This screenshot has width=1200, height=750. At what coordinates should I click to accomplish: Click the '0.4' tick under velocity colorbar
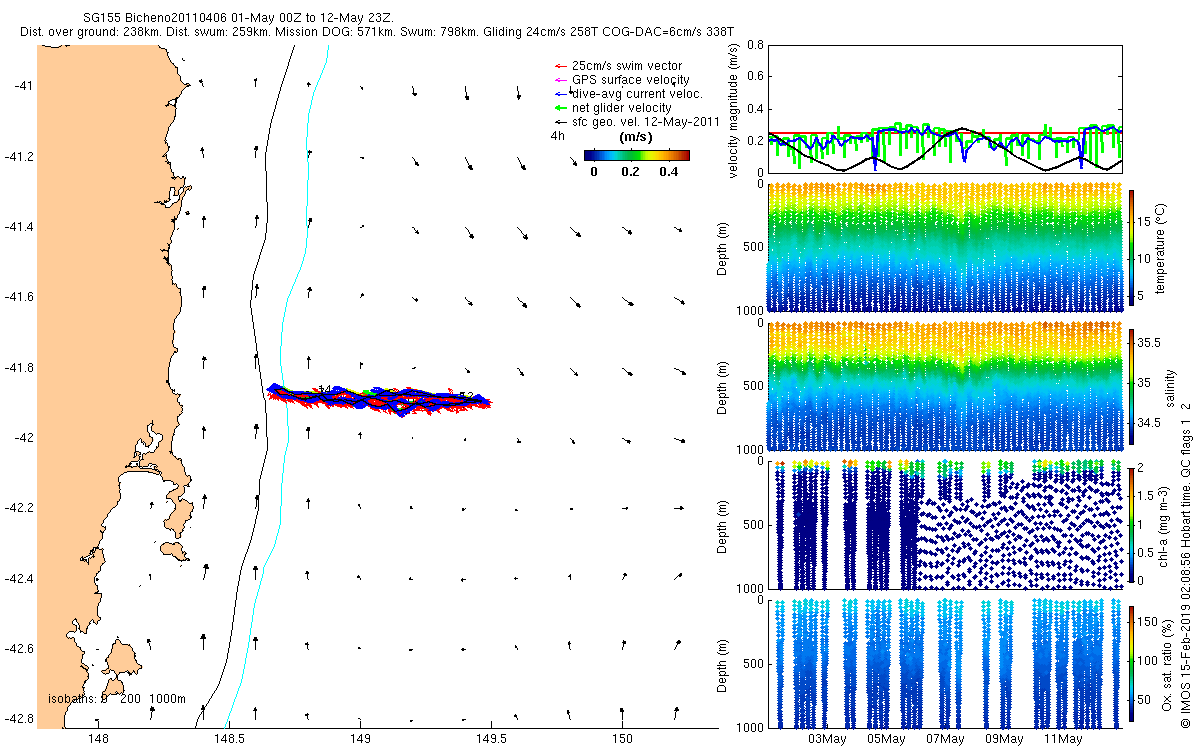pyautogui.click(x=668, y=171)
